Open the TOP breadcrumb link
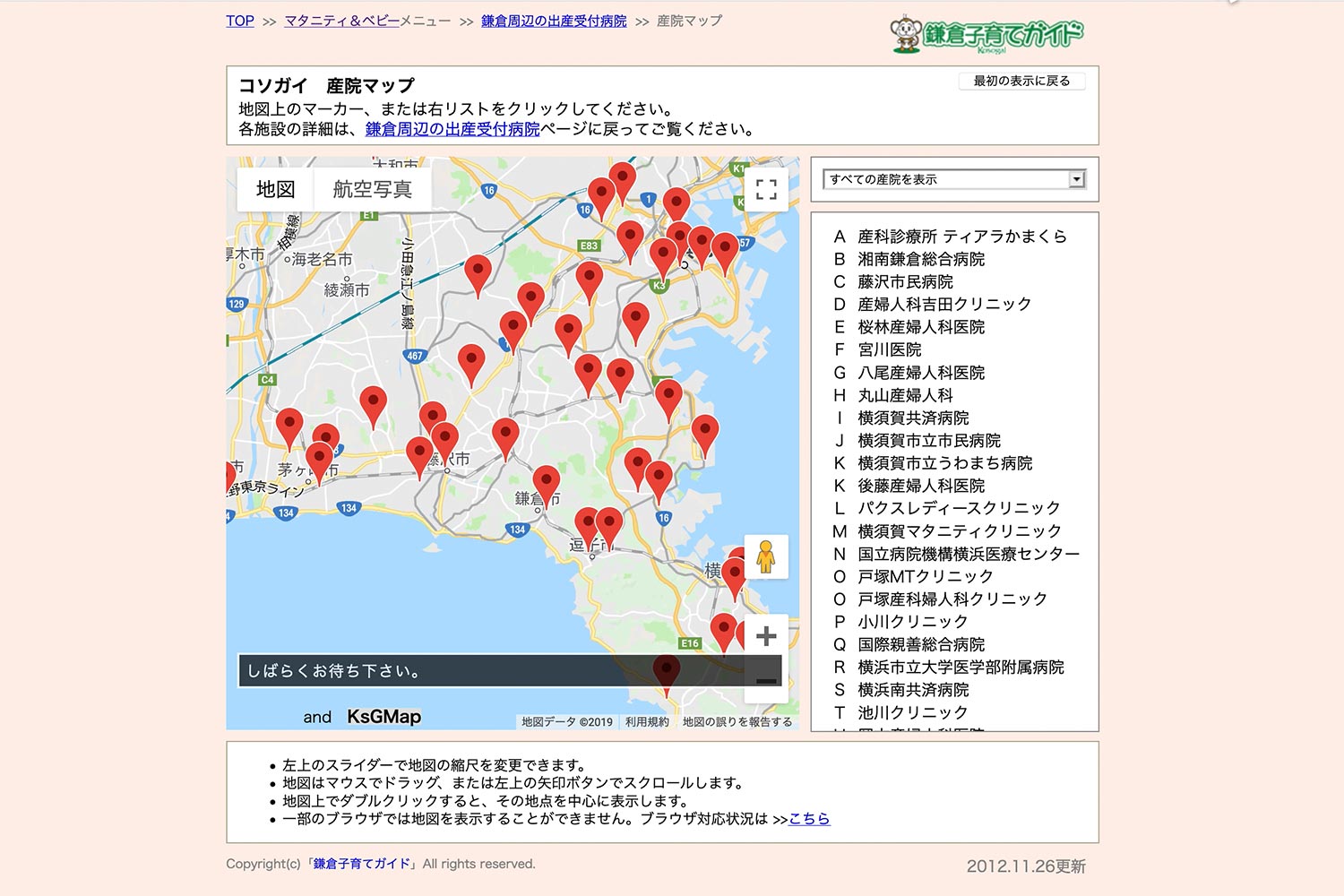The height and width of the screenshot is (896, 1344). (239, 21)
